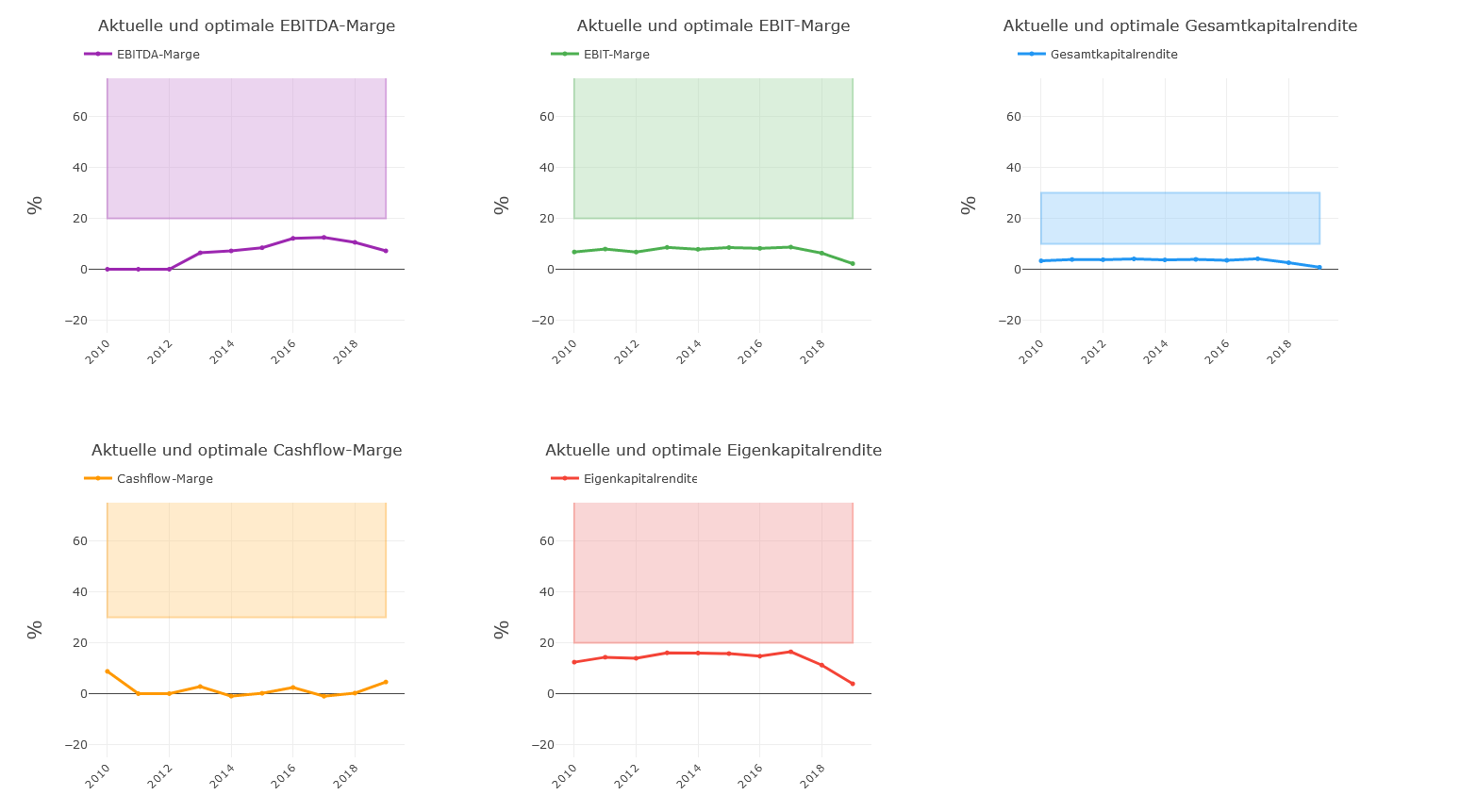This screenshot has width=1460, height=812.
Task: Pick the 2019 endpoint of the Eigenkapitalrendite line
Action: pos(853,684)
